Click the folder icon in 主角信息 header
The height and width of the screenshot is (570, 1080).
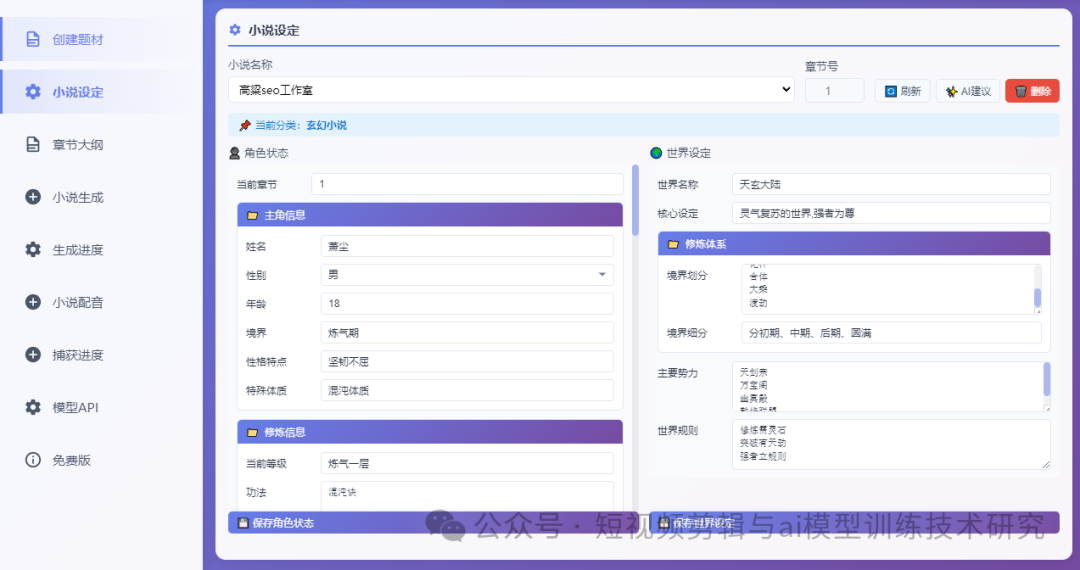252,215
